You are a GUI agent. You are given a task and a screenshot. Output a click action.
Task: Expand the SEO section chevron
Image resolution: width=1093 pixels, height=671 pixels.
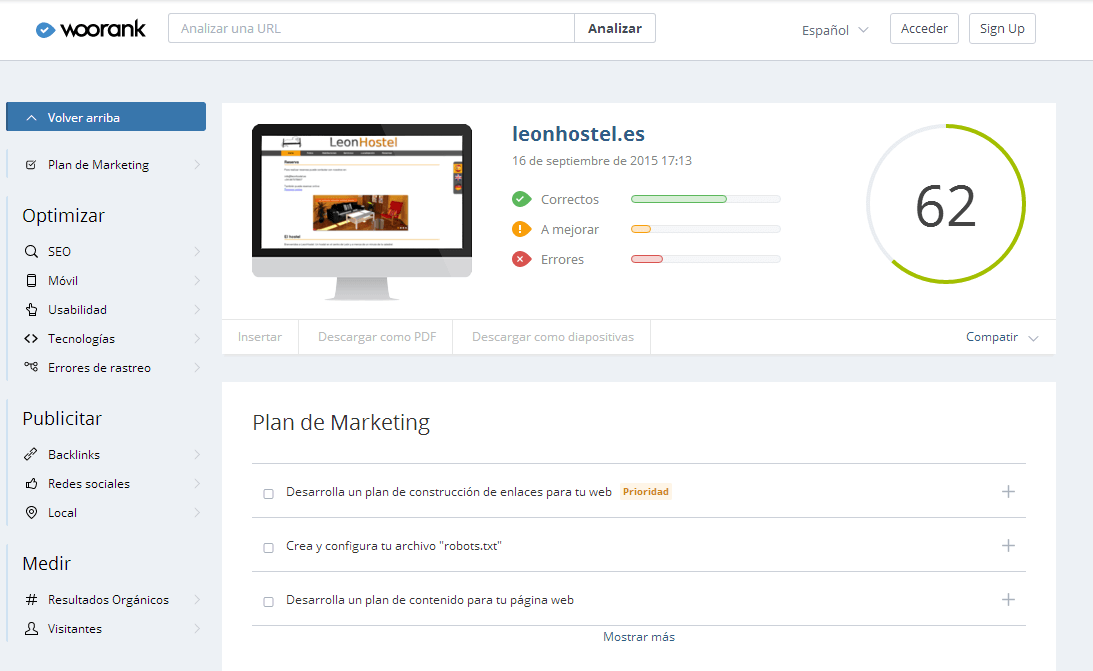(197, 252)
